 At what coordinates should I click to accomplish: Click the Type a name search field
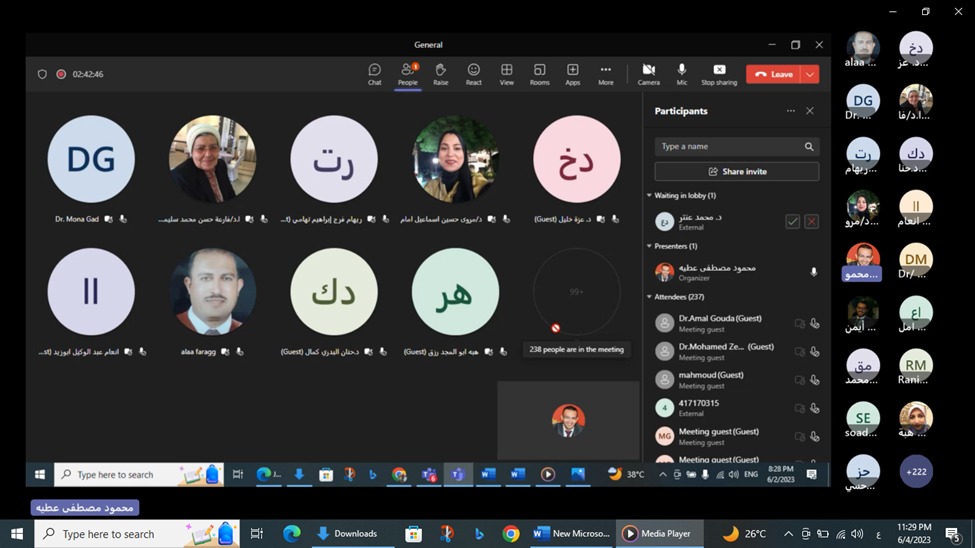(x=730, y=146)
